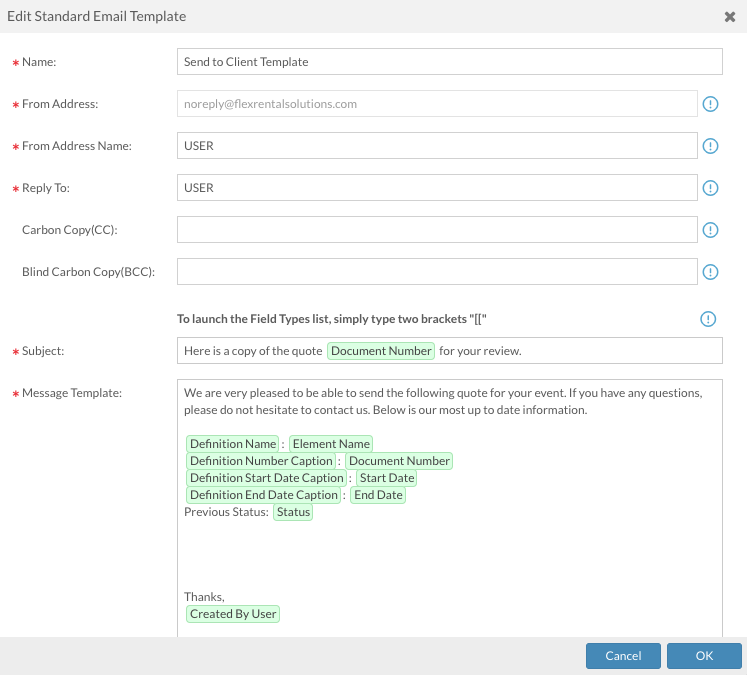
Task: Close the Edit Standard Email Template dialog
Action: [x=729, y=17]
